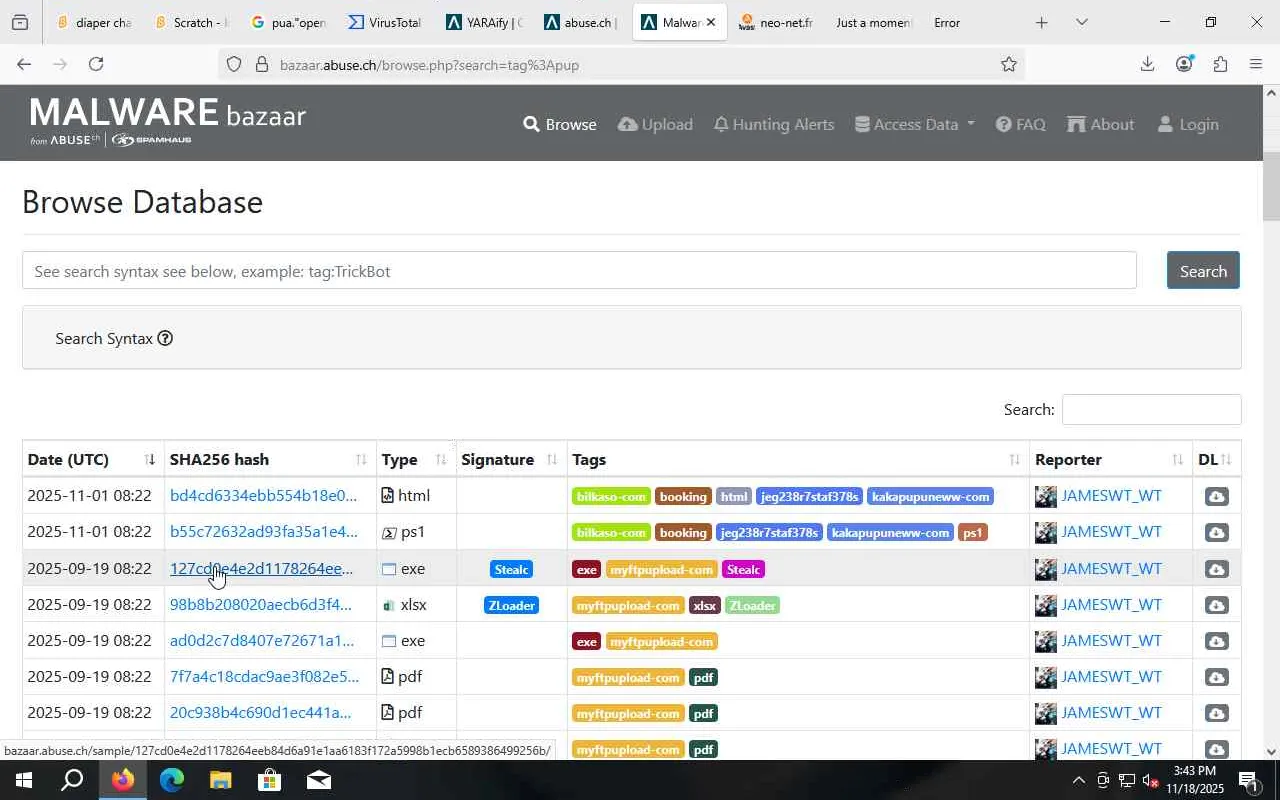Sort table by DL column
Viewport: 1280px width, 800px height.
1216,459
